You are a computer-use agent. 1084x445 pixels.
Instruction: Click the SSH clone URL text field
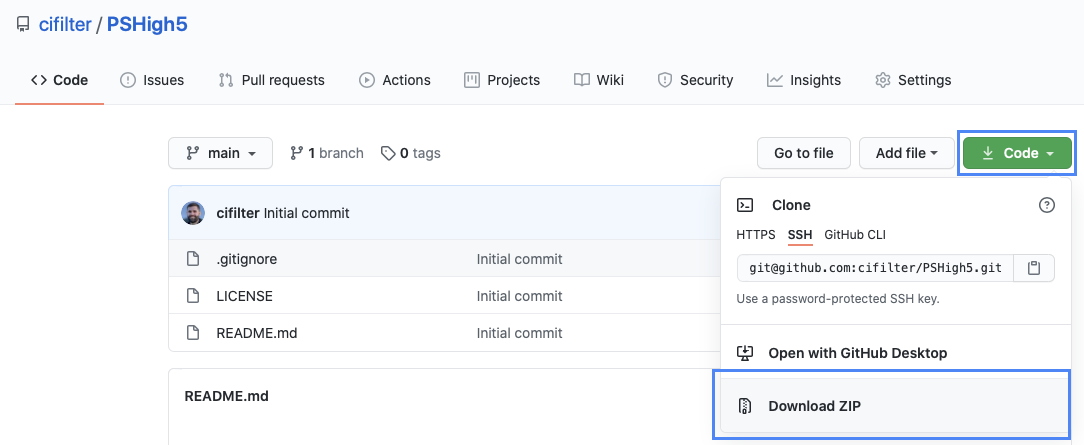pyautogui.click(x=875, y=268)
